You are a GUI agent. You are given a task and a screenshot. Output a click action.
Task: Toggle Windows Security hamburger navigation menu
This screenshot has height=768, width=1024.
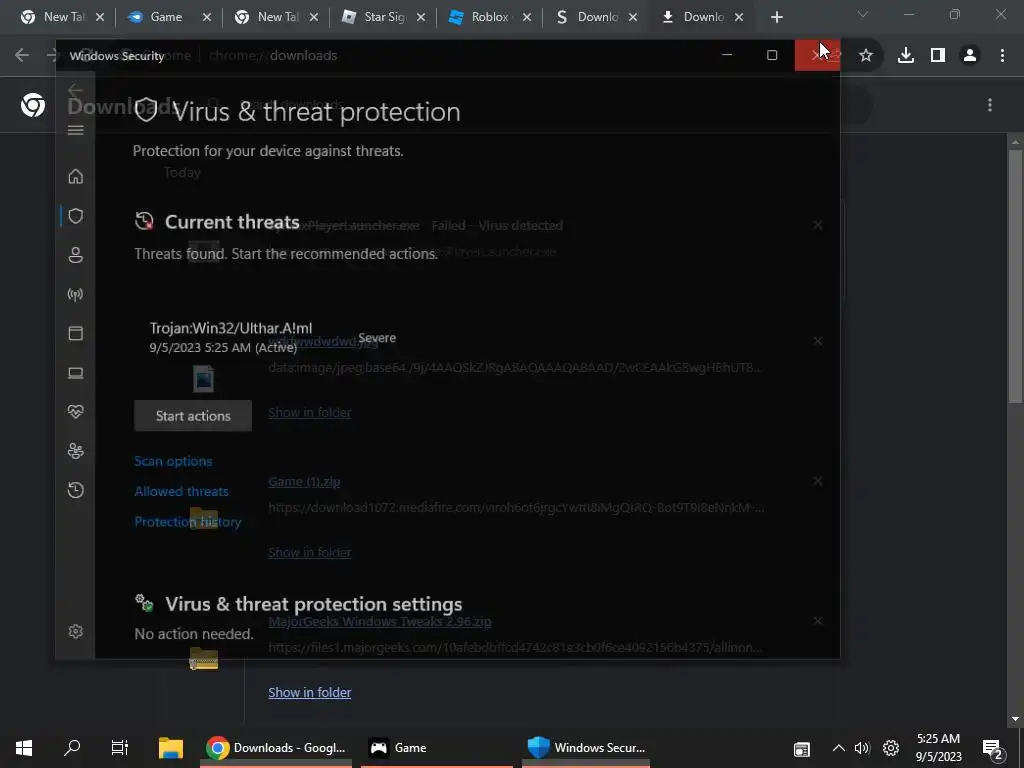(76, 130)
